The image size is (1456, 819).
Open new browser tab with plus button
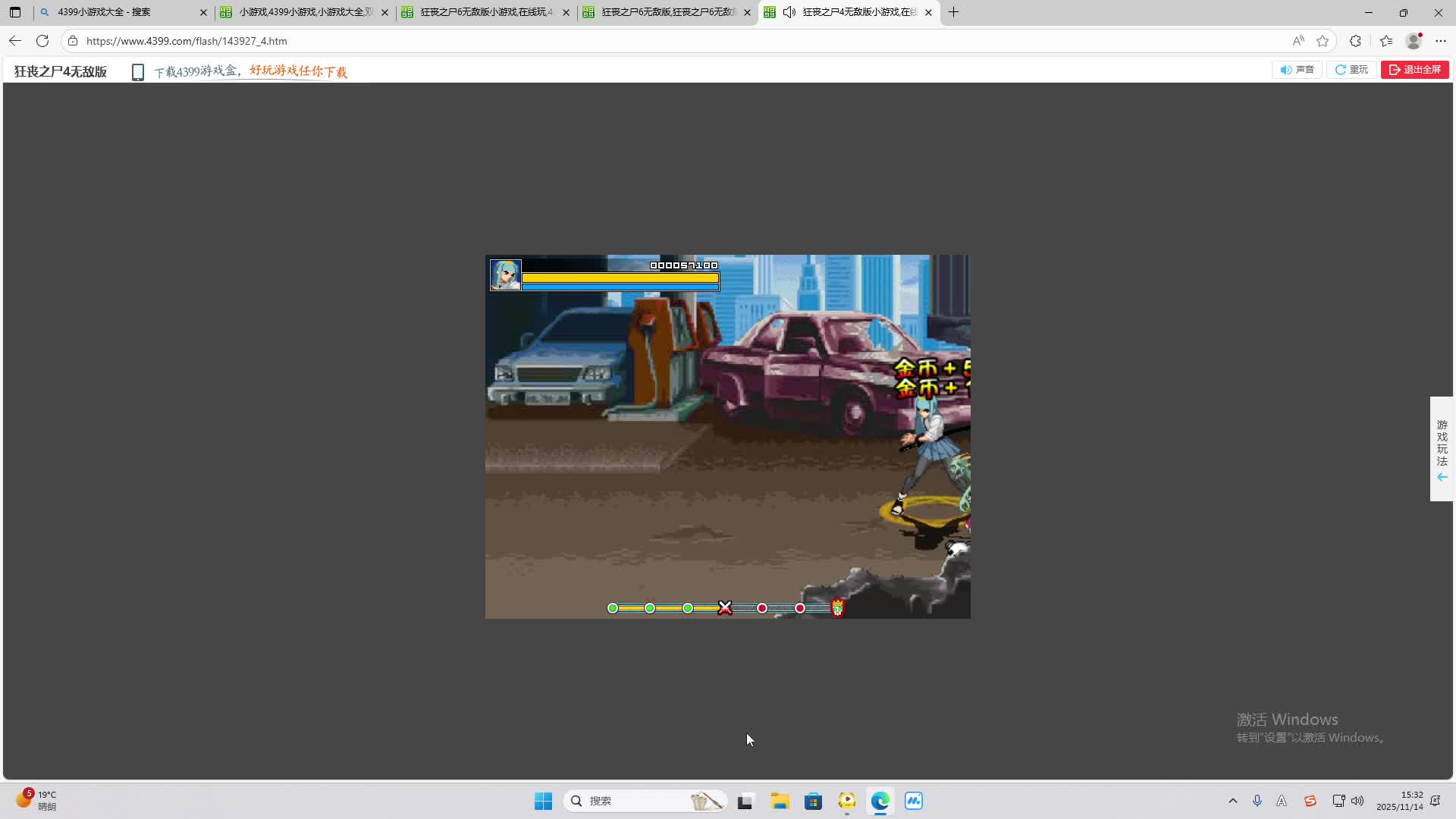(x=953, y=12)
